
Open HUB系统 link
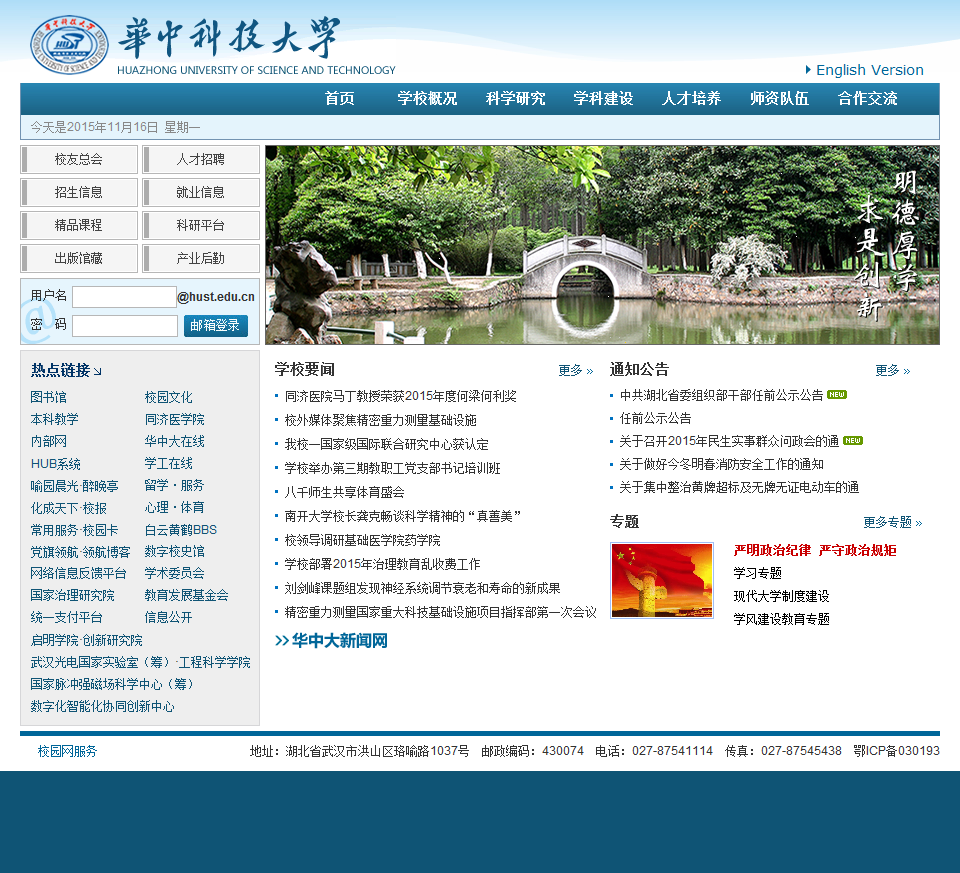tap(56, 464)
